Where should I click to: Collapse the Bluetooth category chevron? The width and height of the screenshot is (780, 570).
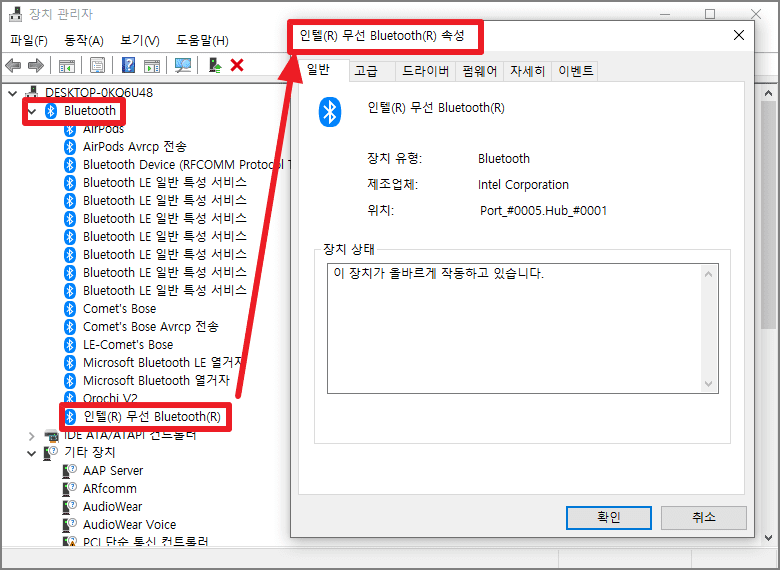32,111
